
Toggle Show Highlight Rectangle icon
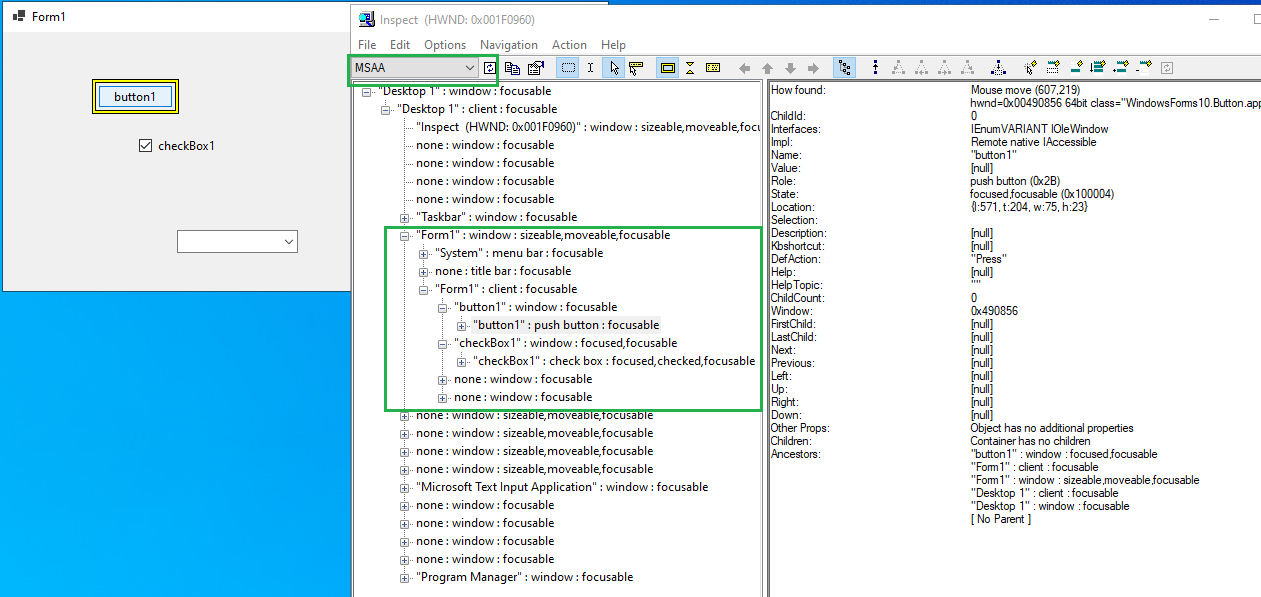point(666,67)
